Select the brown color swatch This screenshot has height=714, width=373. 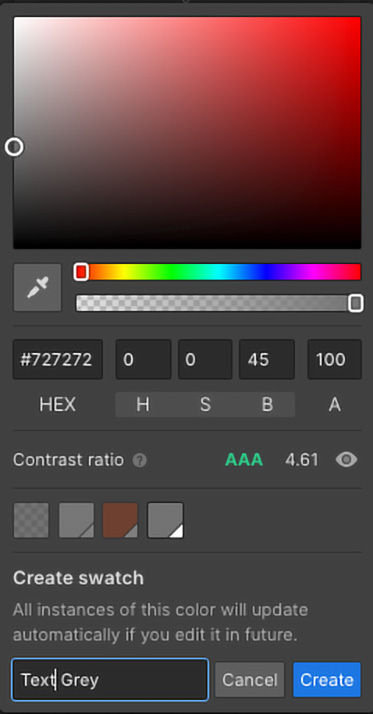[x=120, y=520]
